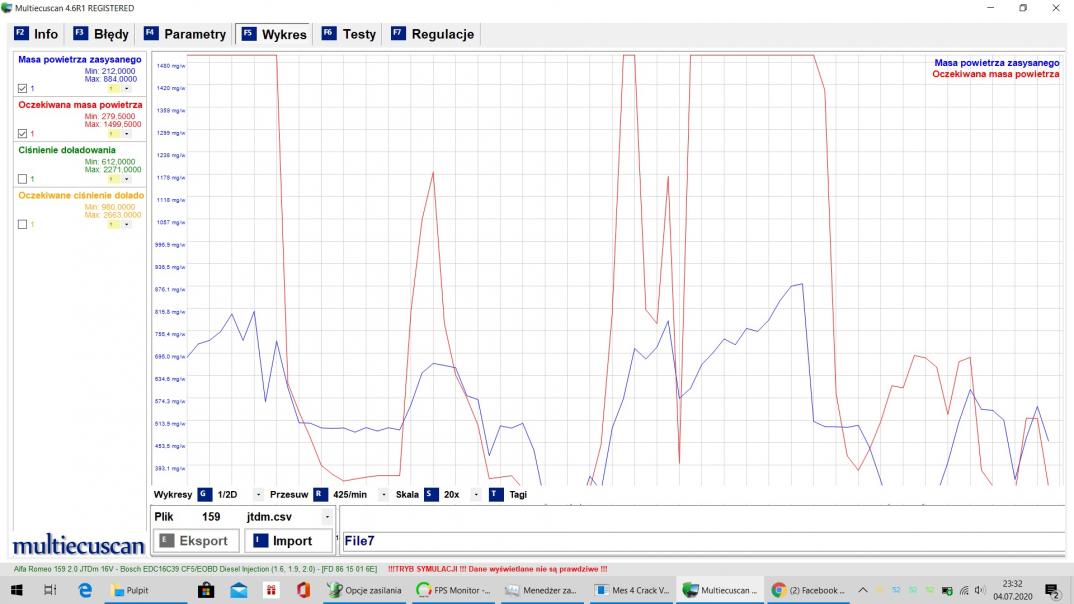Click the S hotkey icon beside Skala
Image resolution: width=1074 pixels, height=604 pixels.
click(x=431, y=494)
